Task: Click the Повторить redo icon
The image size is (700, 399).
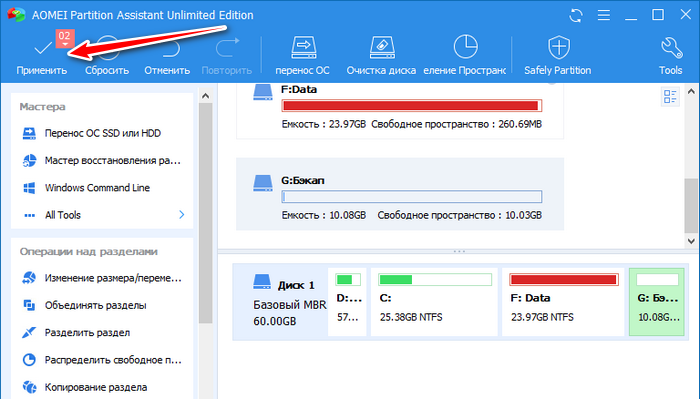Action: [227, 48]
